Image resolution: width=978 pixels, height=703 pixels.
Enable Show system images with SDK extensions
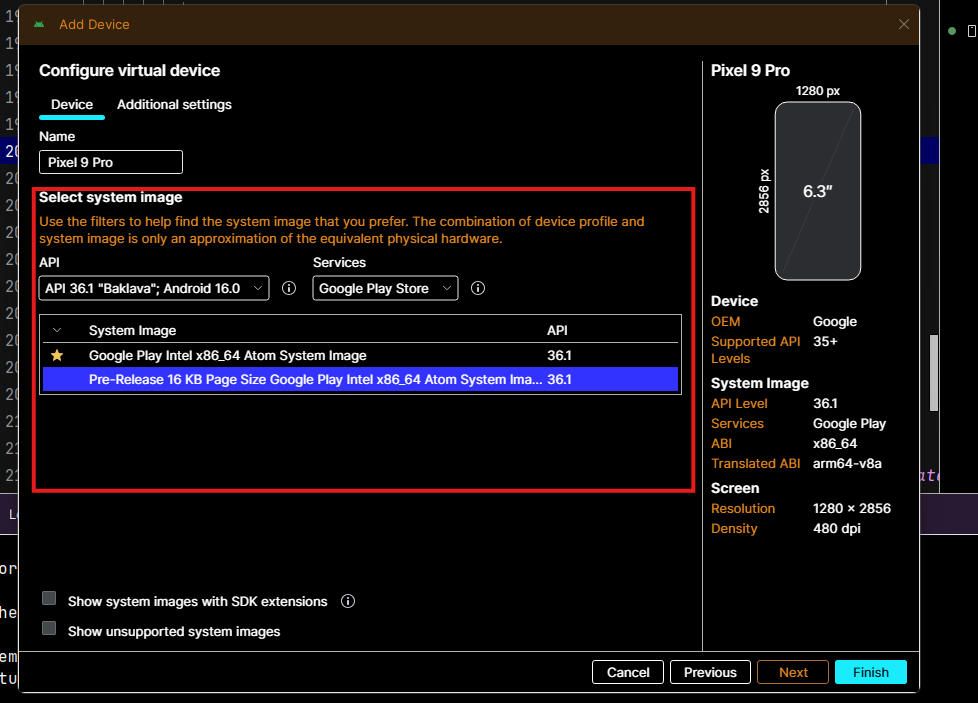49,597
